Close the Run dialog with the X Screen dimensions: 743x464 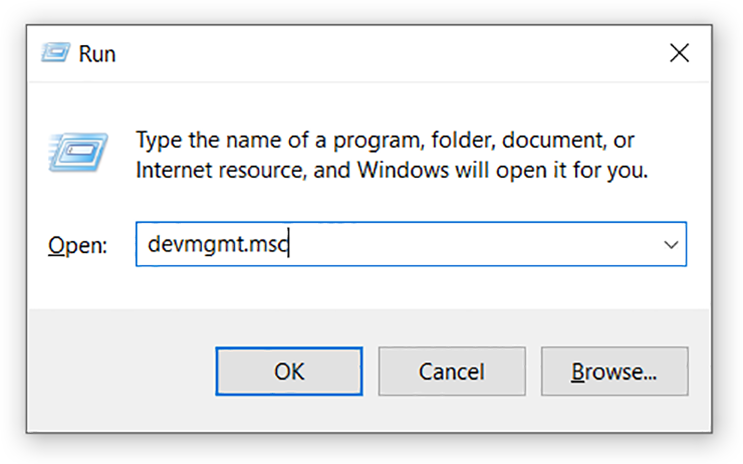pos(679,53)
